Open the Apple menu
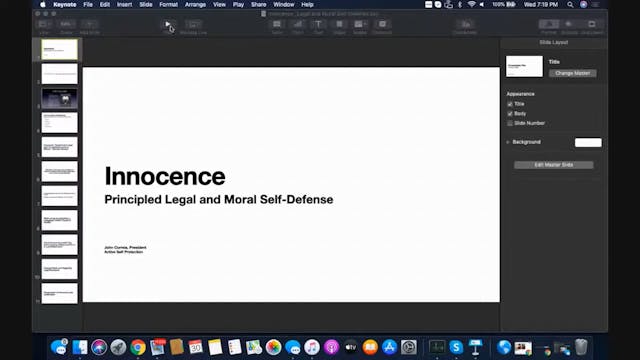The height and width of the screenshot is (360, 640). [43, 5]
